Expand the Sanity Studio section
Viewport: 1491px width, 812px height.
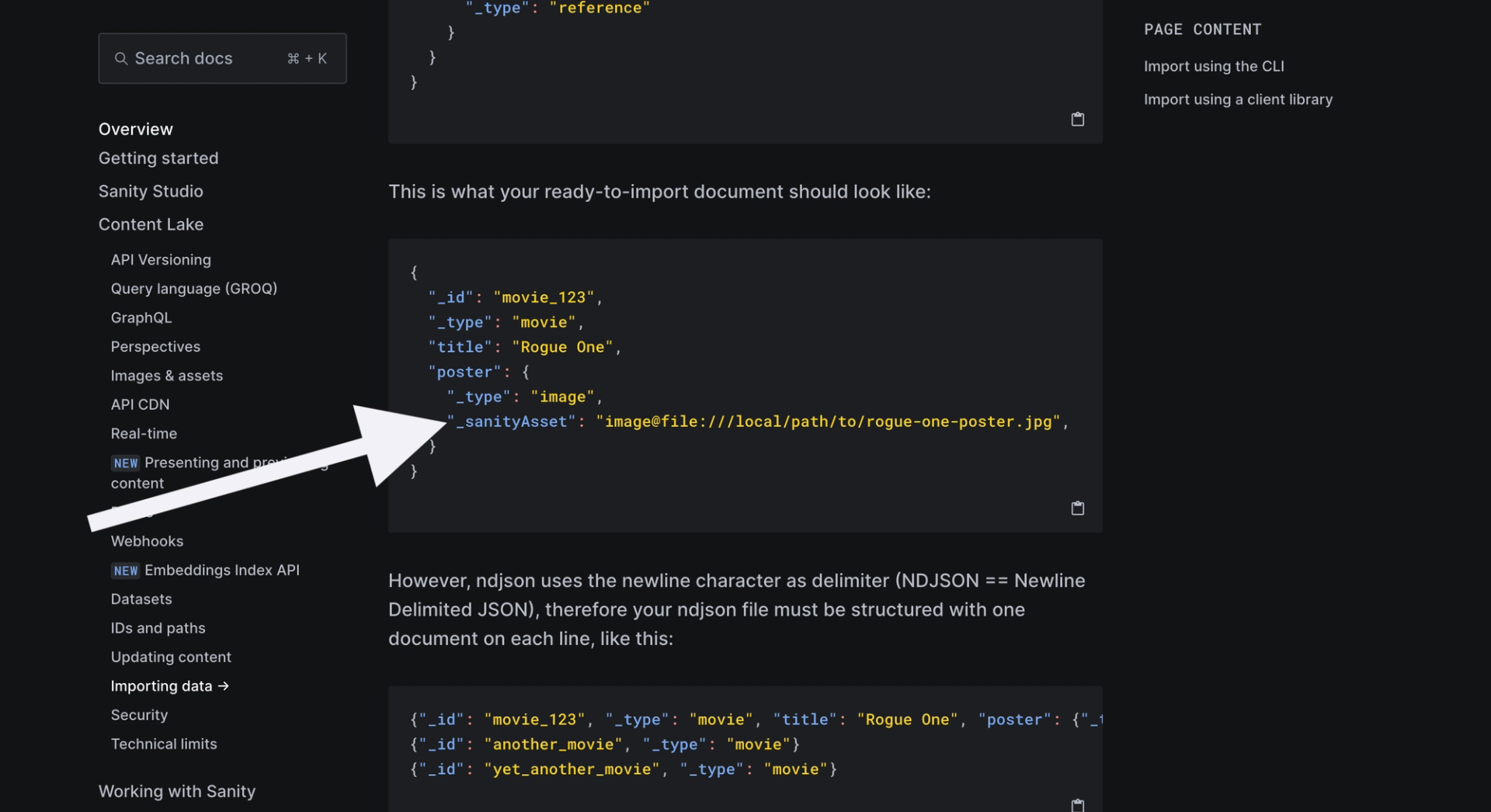tap(151, 191)
